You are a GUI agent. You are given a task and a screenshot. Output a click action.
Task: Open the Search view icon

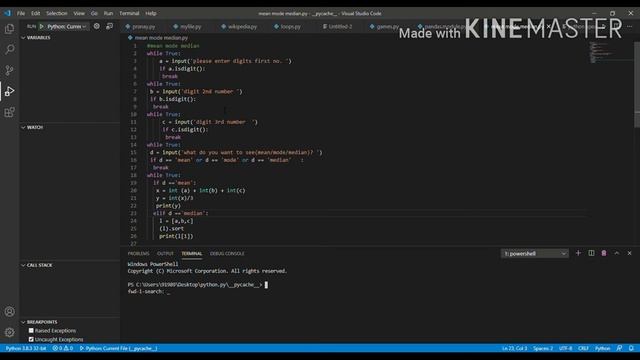click(9, 49)
